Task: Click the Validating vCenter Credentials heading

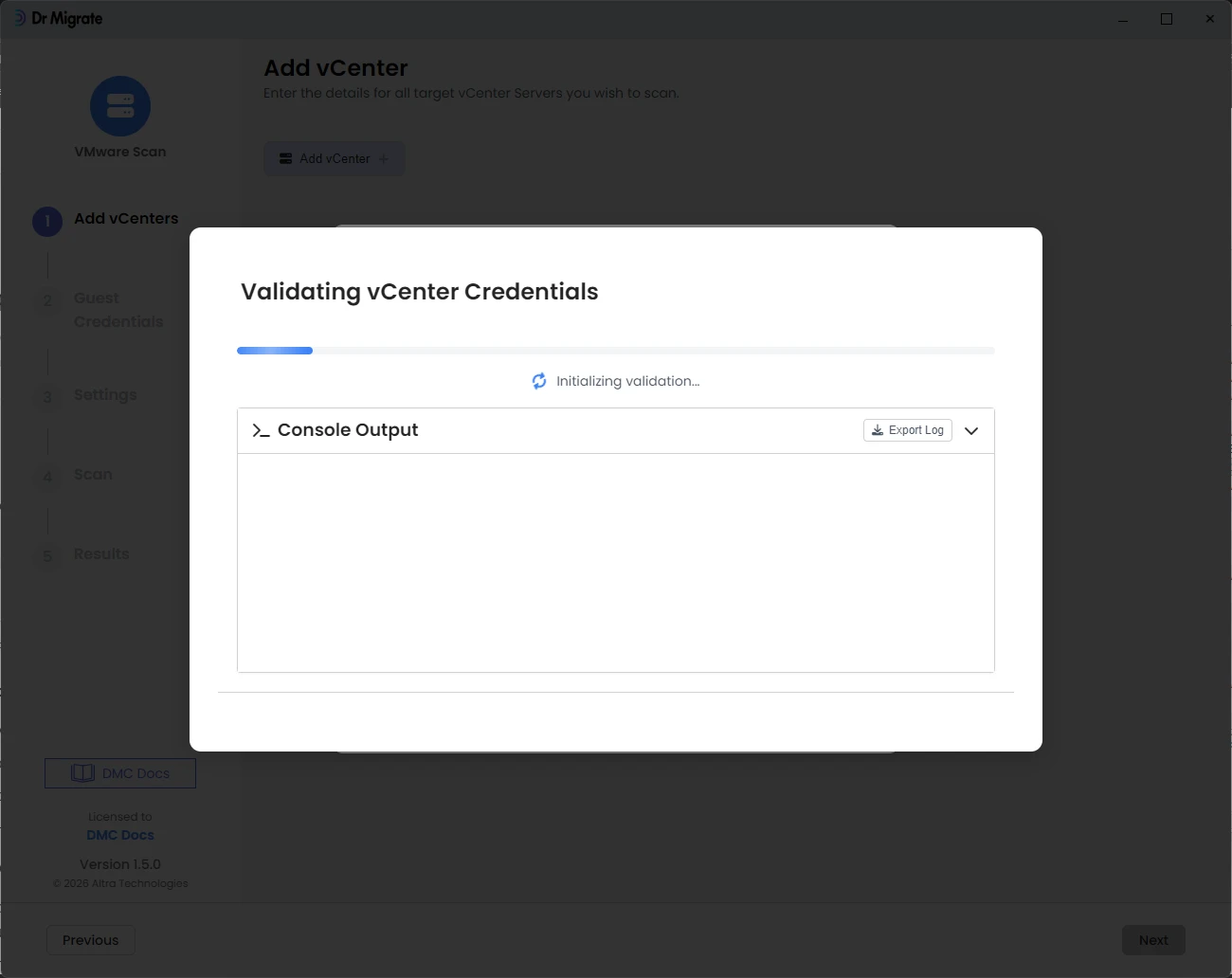Action: click(x=420, y=291)
